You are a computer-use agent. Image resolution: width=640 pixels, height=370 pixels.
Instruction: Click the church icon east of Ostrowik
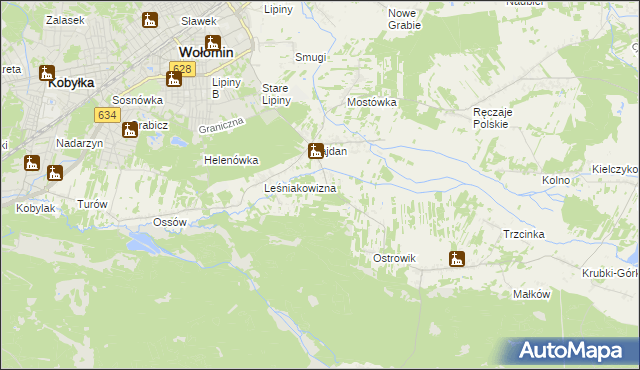click(x=457, y=259)
